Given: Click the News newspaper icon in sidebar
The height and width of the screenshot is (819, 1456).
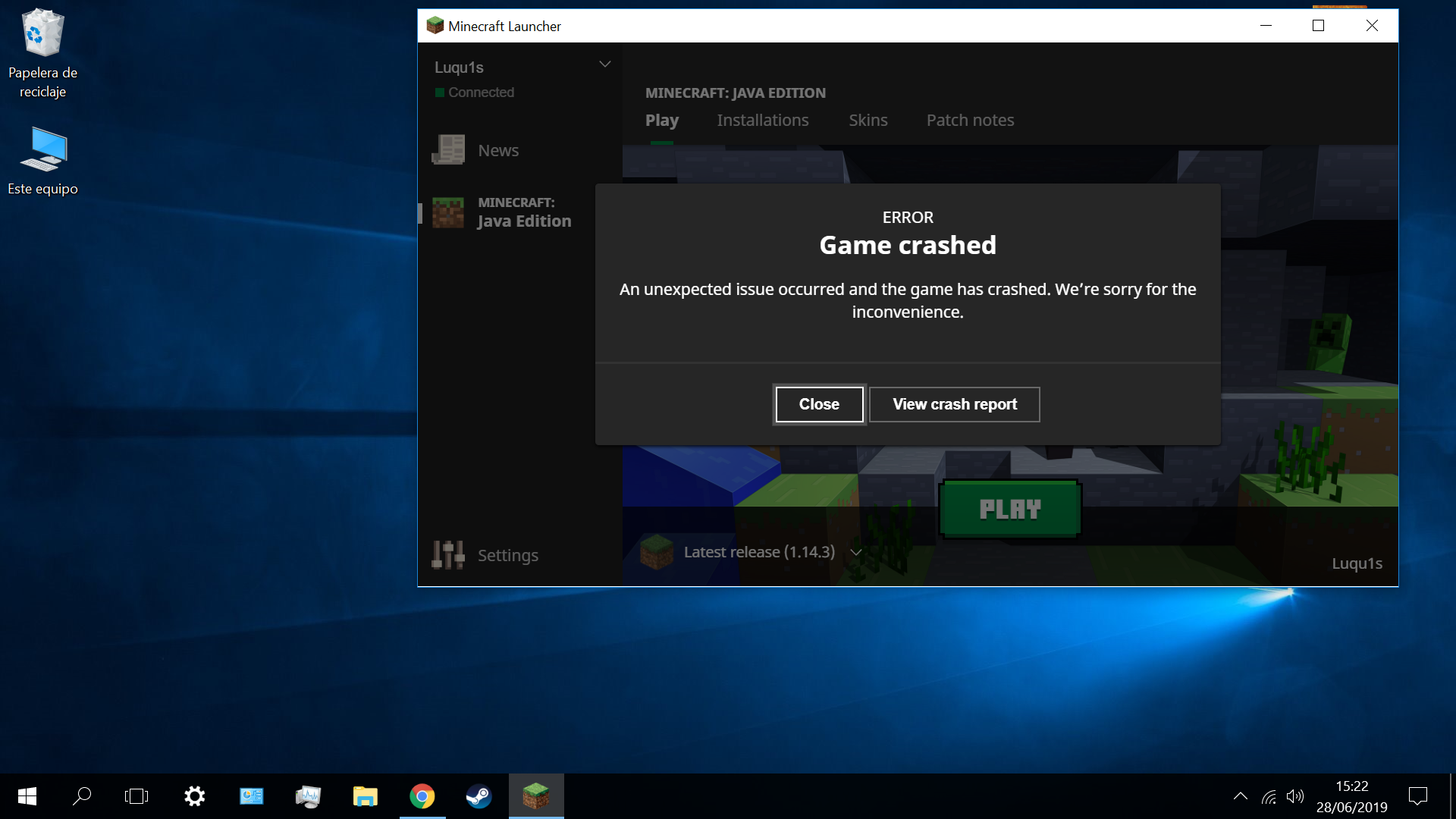Looking at the screenshot, I should [x=448, y=150].
